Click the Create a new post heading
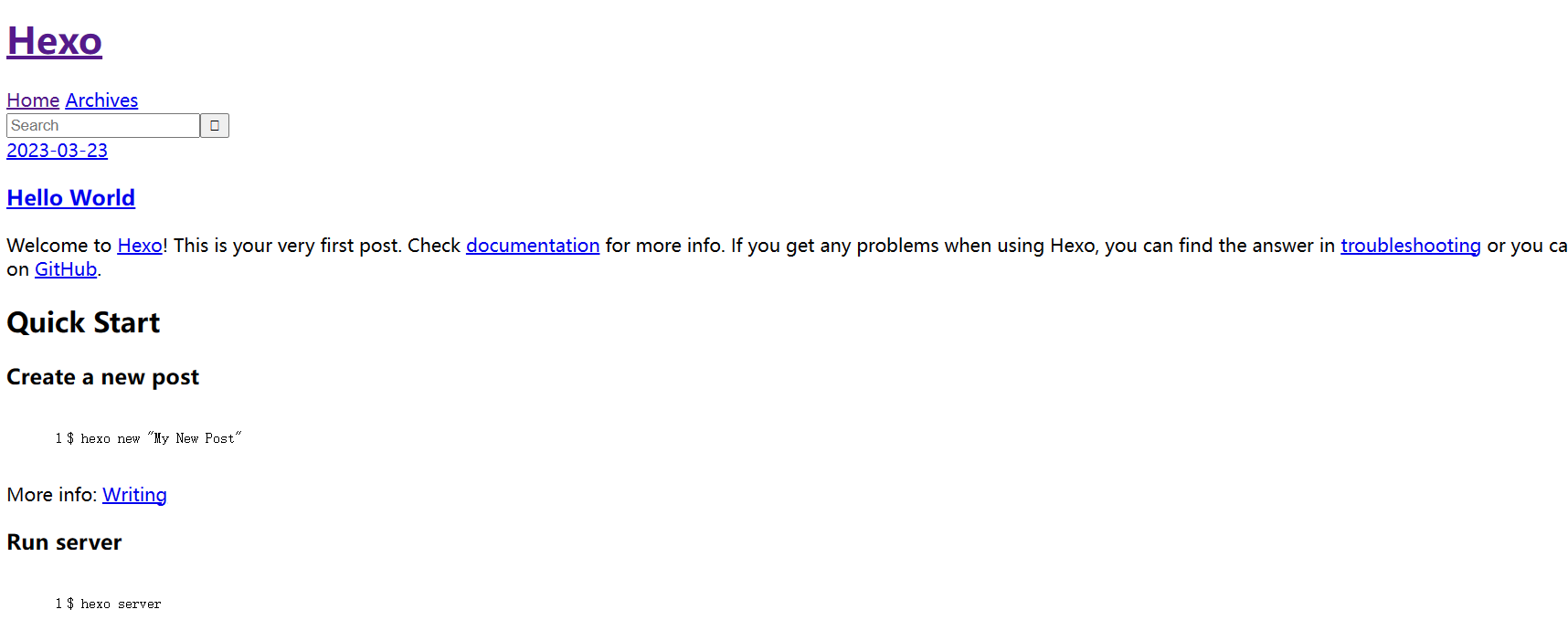Screen dimensions: 1568x641 [x=102, y=377]
